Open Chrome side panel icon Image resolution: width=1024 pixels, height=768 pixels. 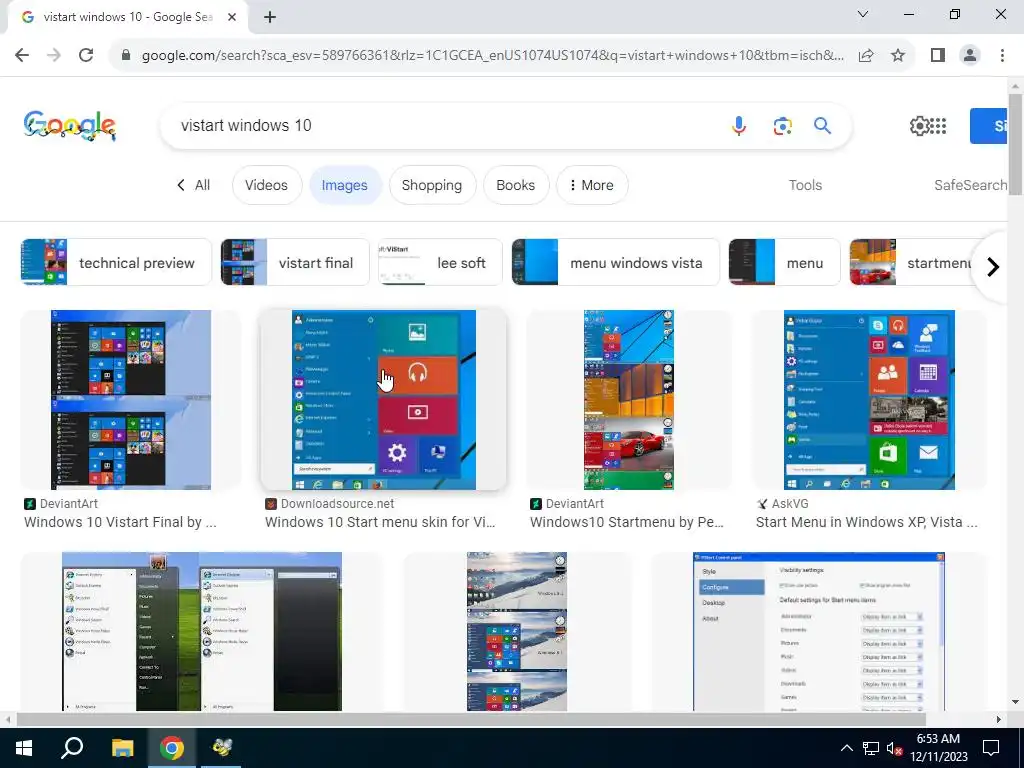pyautogui.click(x=938, y=55)
